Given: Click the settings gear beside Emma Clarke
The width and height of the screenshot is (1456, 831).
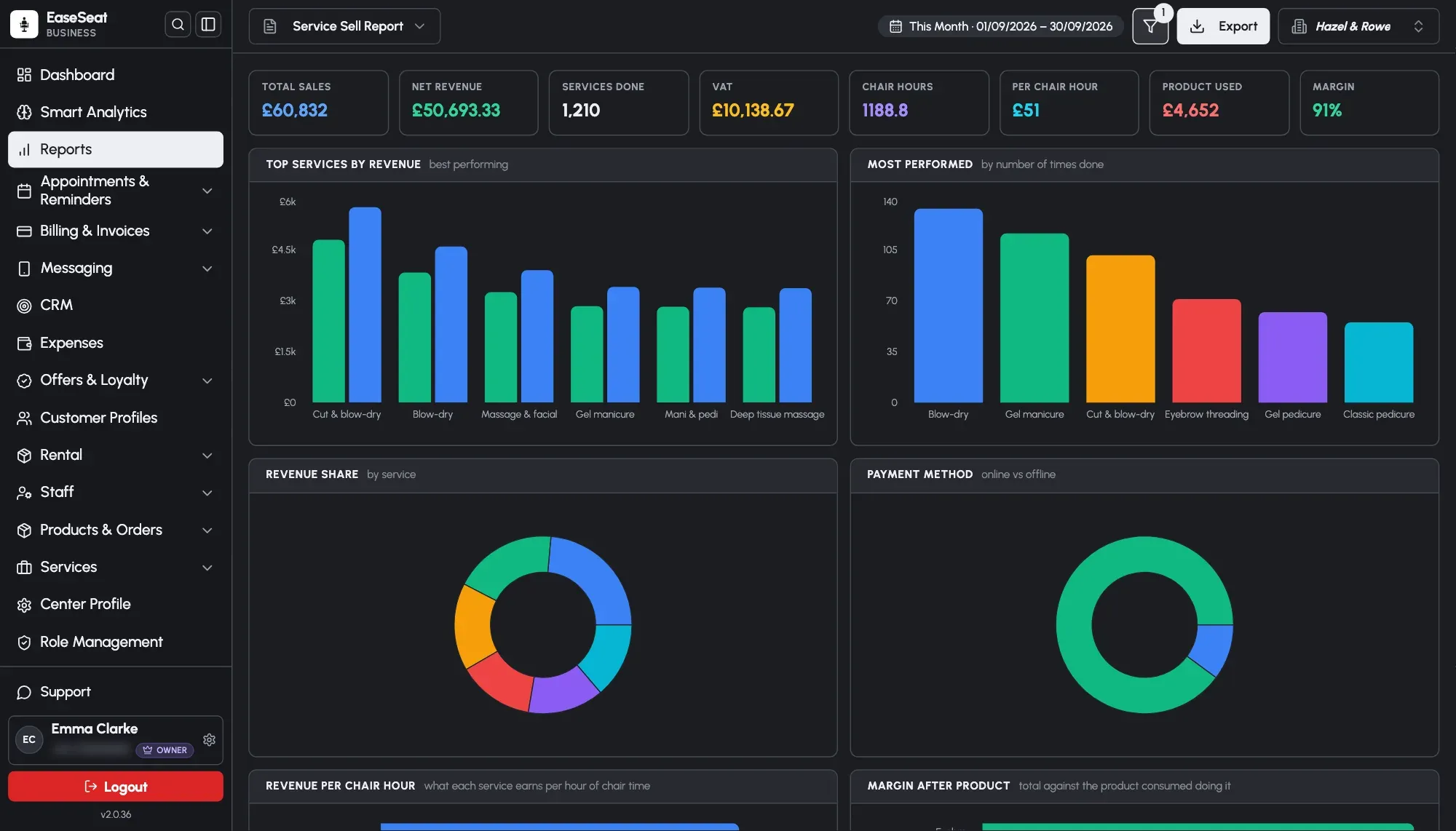Looking at the screenshot, I should click(x=209, y=739).
